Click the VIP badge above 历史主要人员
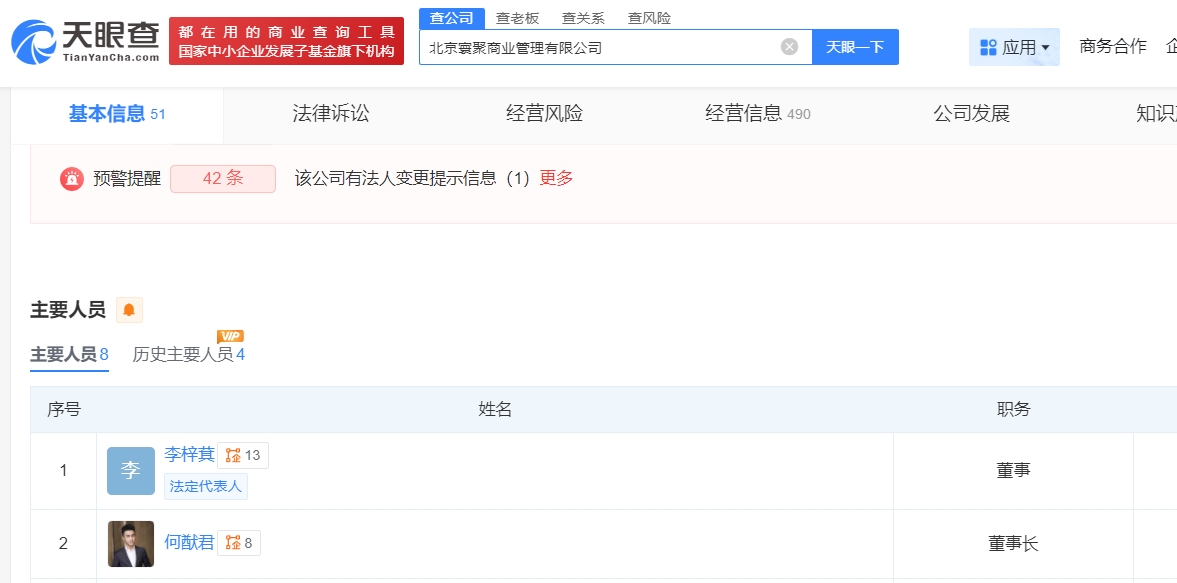This screenshot has width=1177, height=583. click(x=230, y=336)
